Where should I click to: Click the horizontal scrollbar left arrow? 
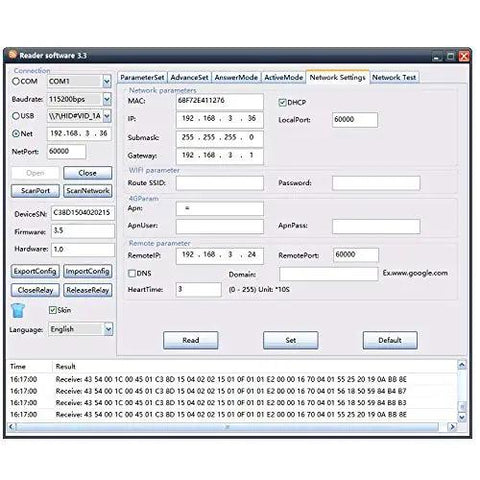[x=12, y=427]
